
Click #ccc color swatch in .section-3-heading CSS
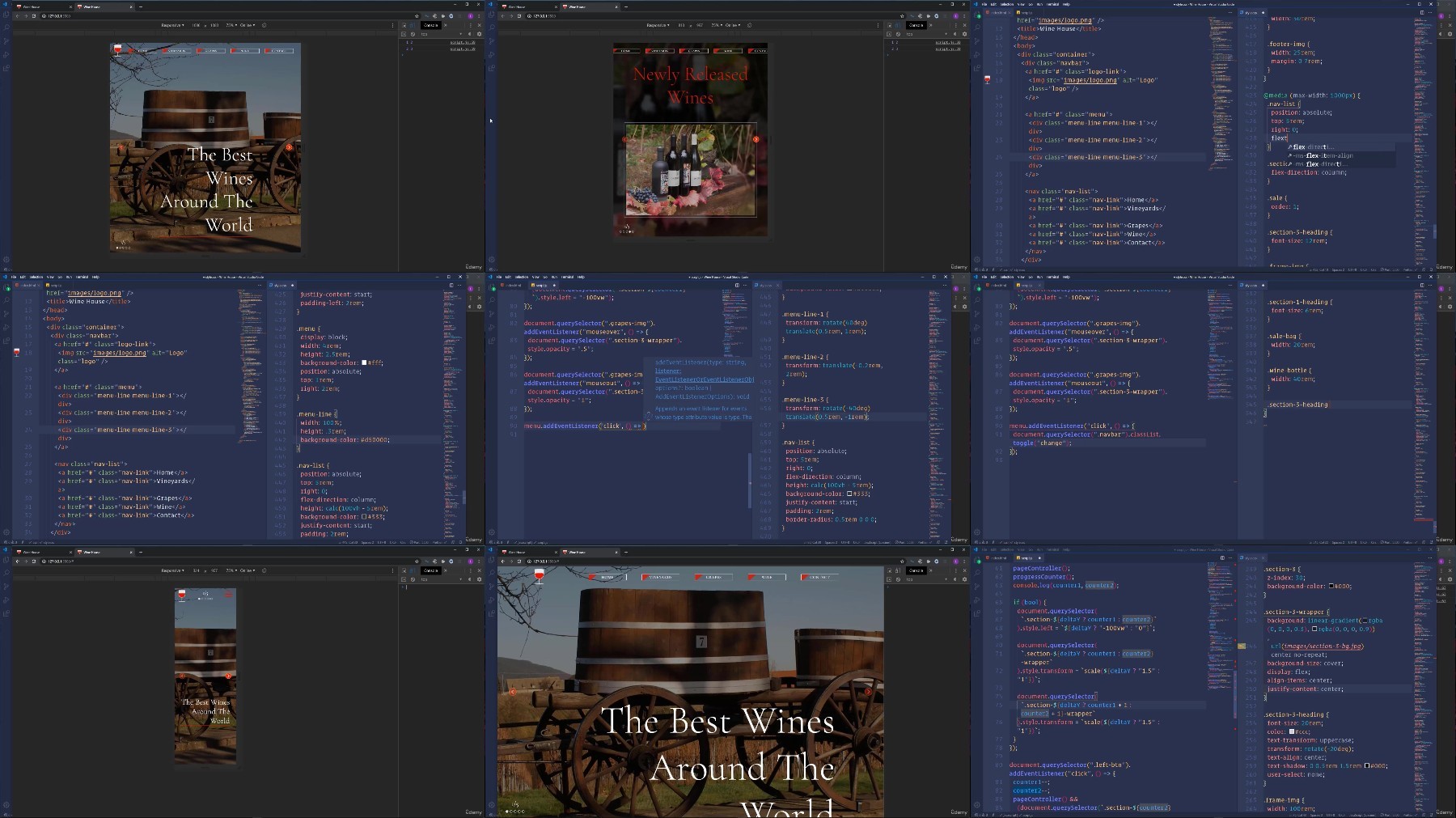coord(1293,731)
